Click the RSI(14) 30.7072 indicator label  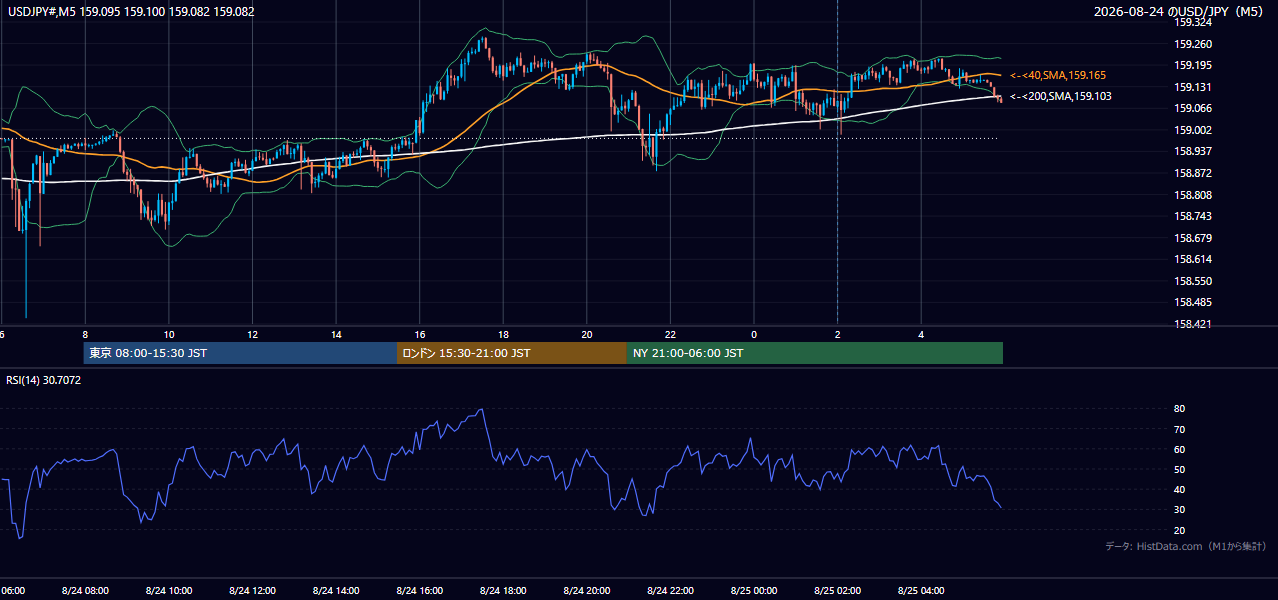[x=43, y=380]
